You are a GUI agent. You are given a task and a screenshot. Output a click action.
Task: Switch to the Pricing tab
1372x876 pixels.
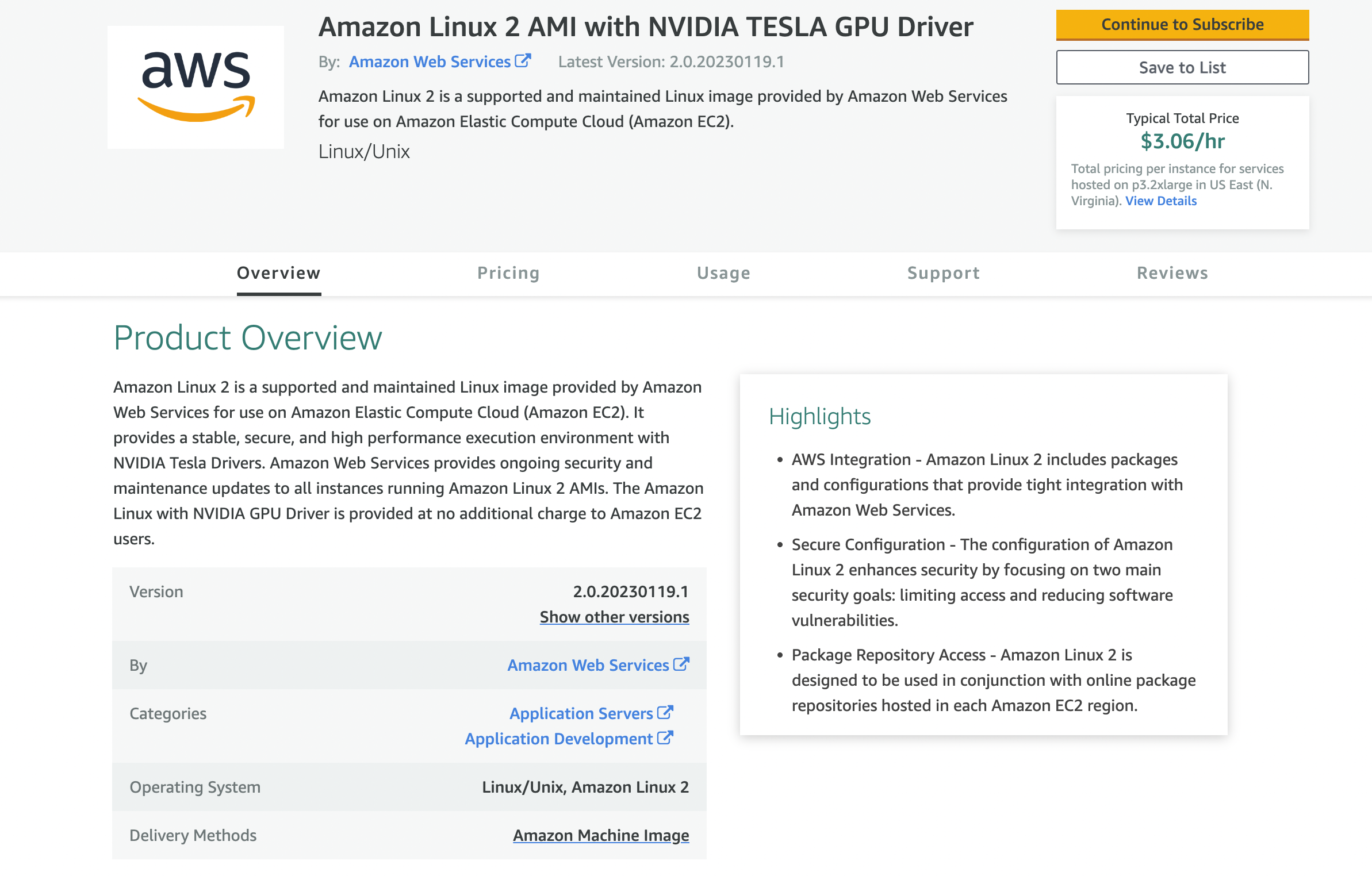pos(508,273)
